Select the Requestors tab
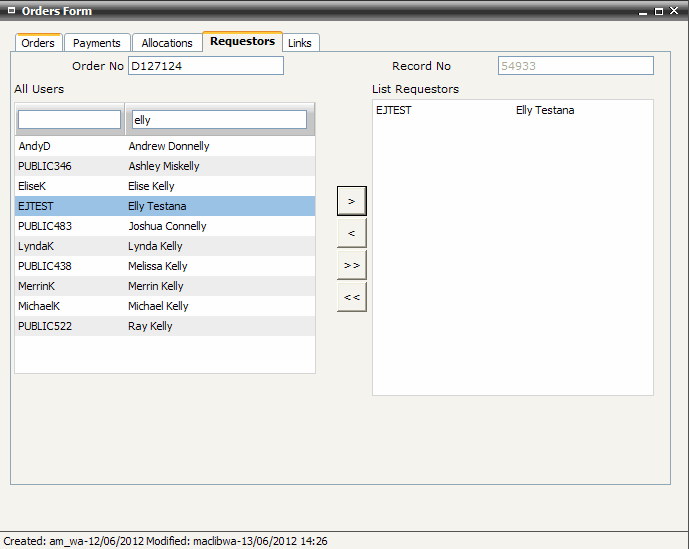Screen dimensions: 689x549 tap(242, 42)
